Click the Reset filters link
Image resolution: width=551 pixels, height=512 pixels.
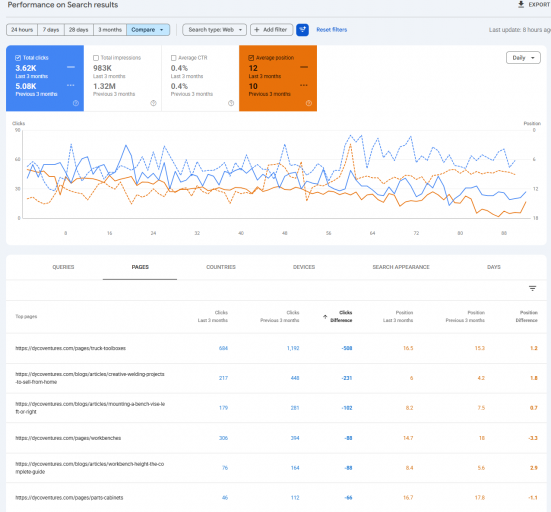coord(331,30)
